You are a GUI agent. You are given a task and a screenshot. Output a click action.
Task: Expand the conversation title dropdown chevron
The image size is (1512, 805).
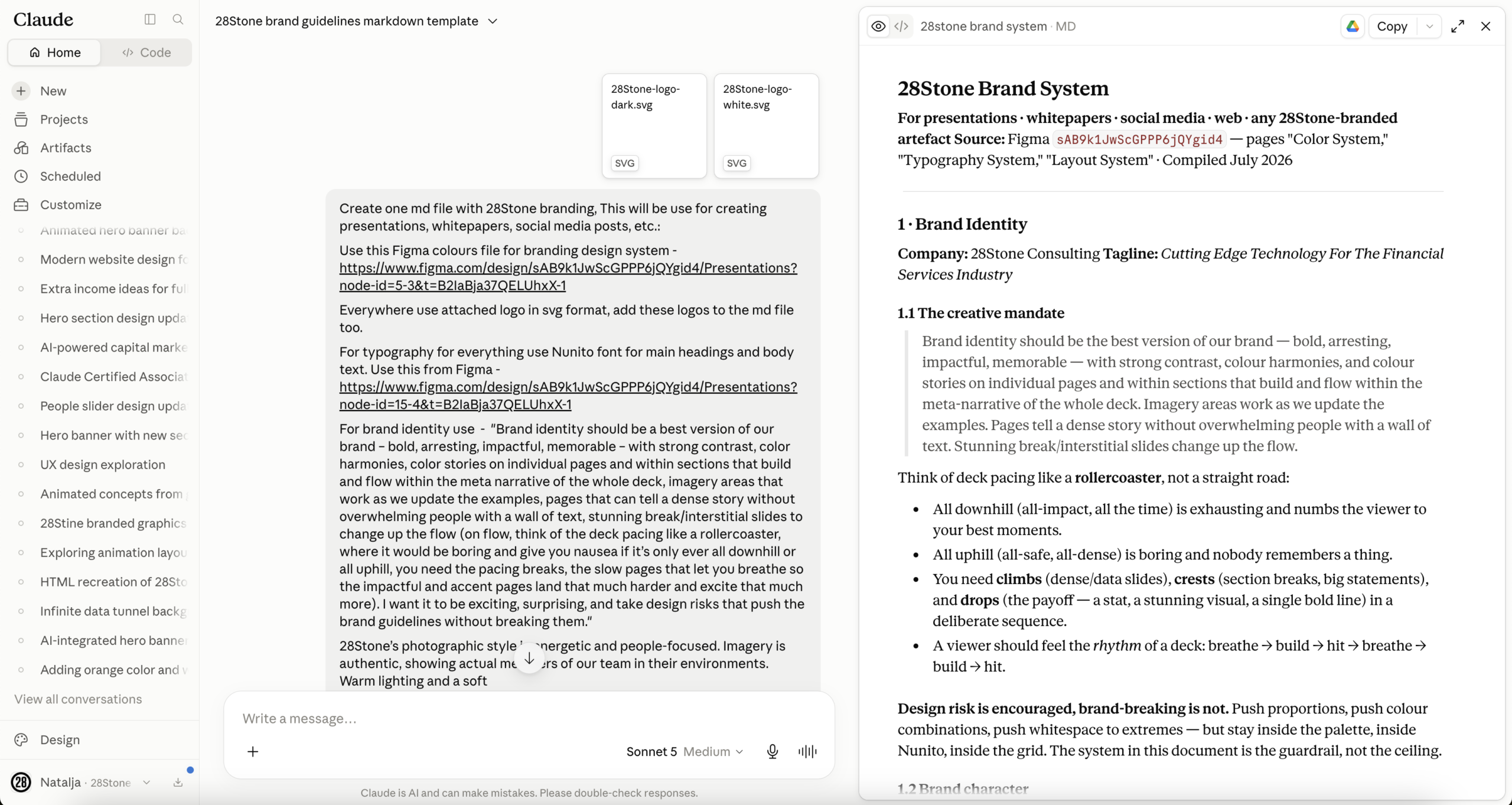click(493, 21)
